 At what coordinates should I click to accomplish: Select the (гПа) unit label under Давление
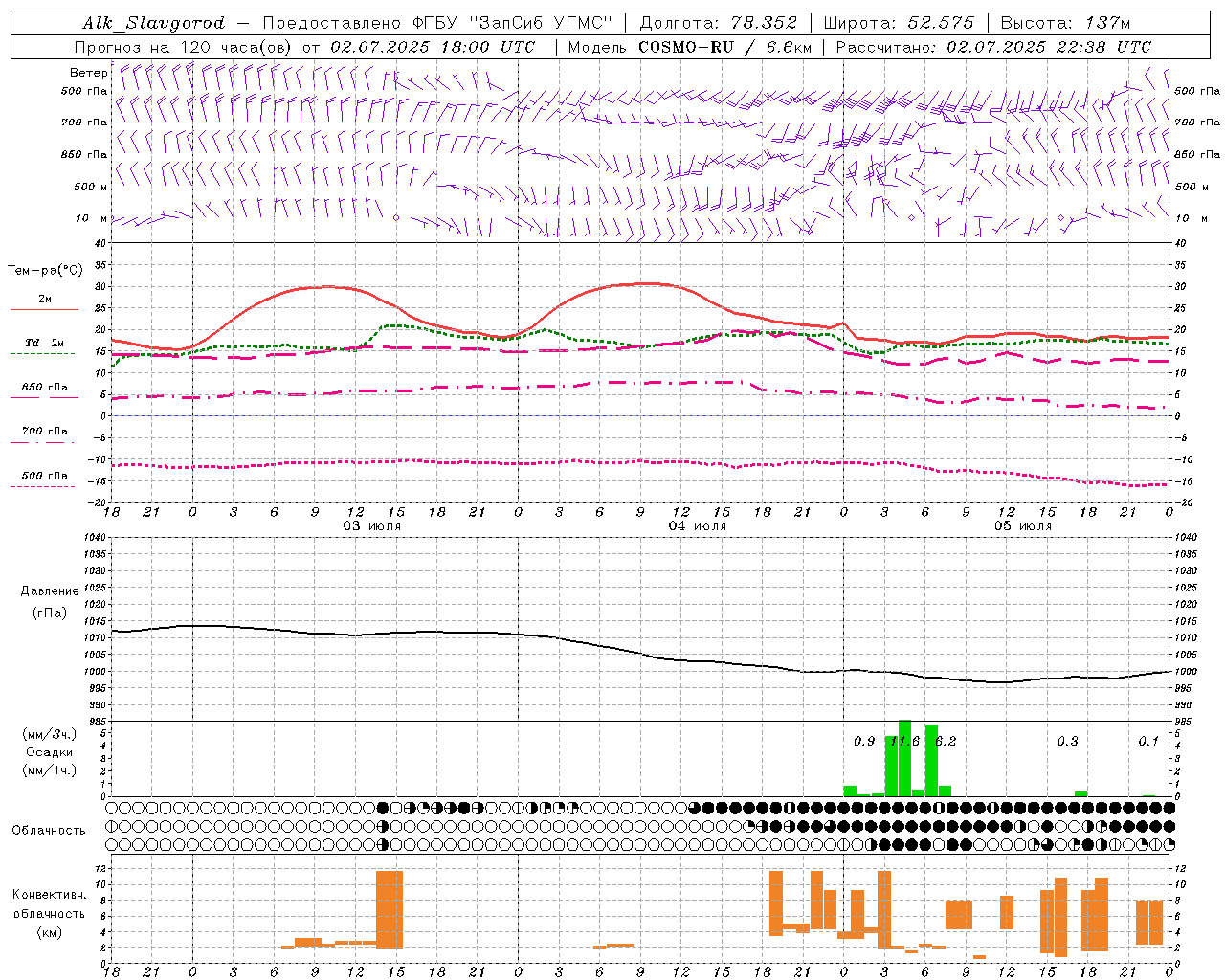tap(50, 613)
